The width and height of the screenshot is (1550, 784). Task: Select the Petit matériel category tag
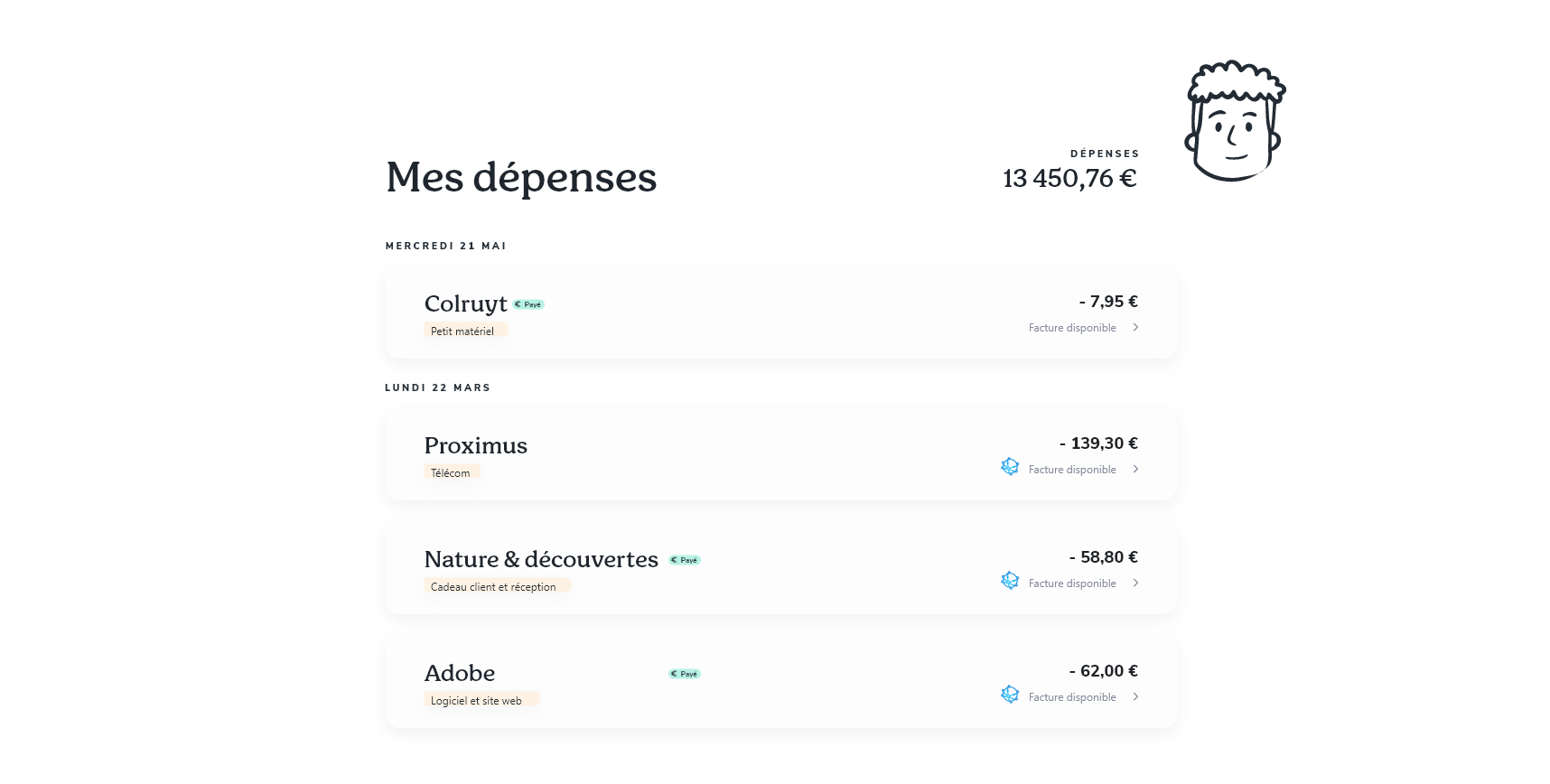(465, 331)
